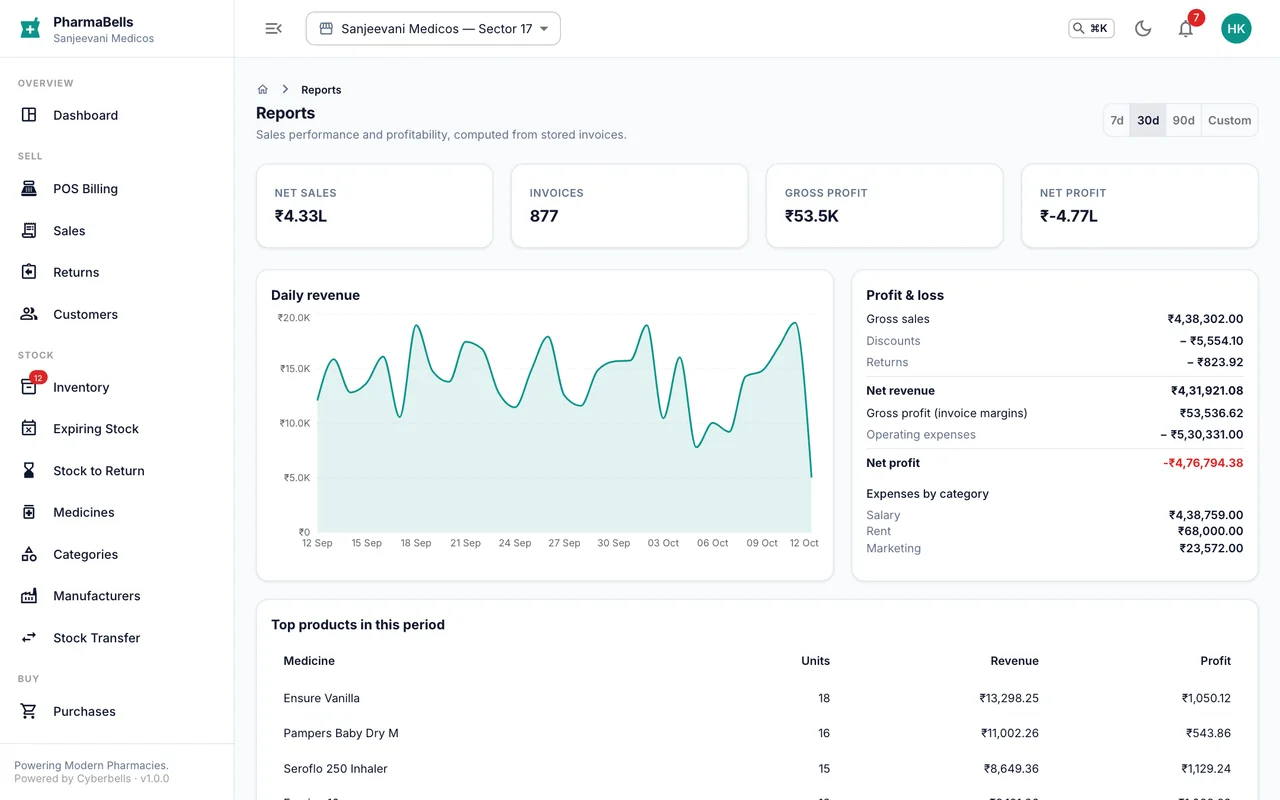Viewport: 1280px width, 800px height.
Task: Click the Categories shapes icon
Action: pyautogui.click(x=29, y=554)
